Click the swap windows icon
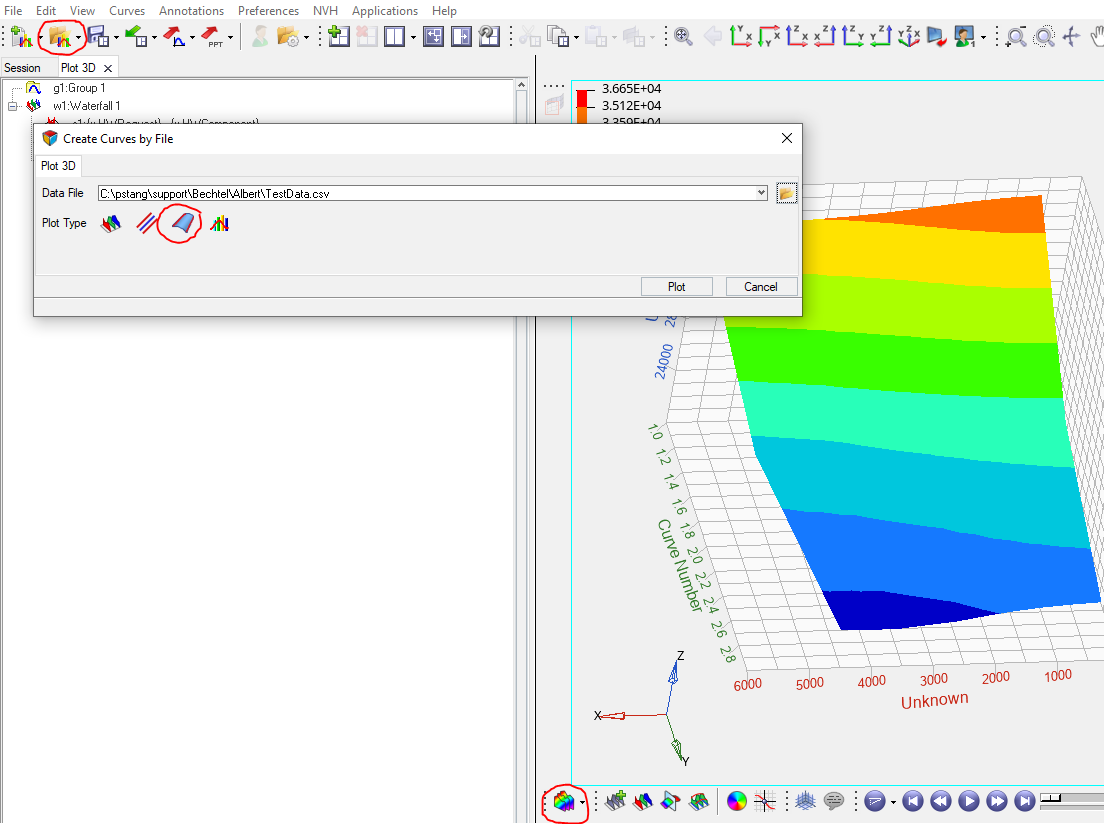The image size is (1104, 824). pyautogui.click(x=461, y=36)
